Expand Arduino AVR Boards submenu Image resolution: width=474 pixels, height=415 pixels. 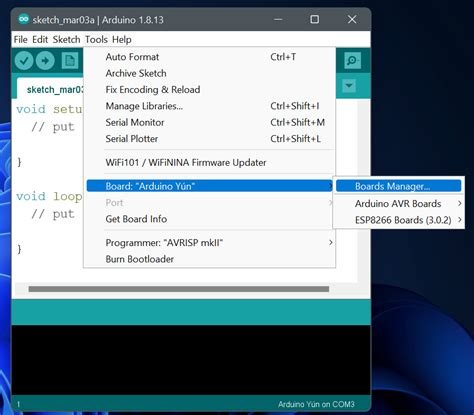(399, 203)
